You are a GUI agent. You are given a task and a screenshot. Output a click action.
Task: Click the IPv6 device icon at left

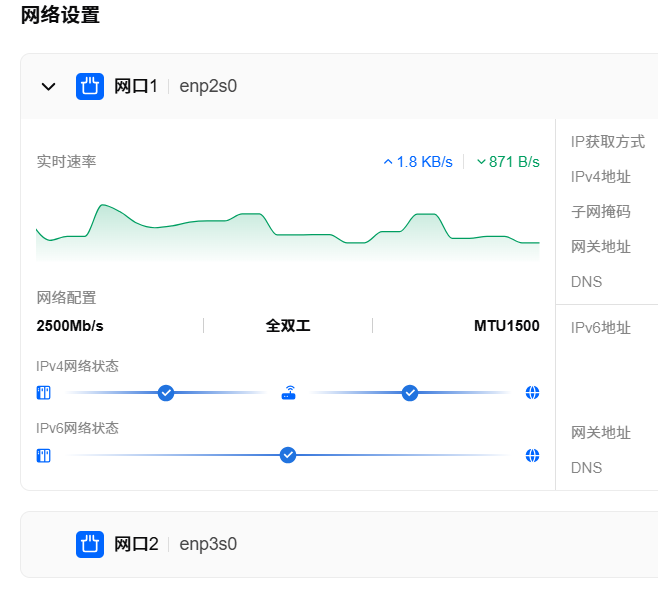pos(43,455)
